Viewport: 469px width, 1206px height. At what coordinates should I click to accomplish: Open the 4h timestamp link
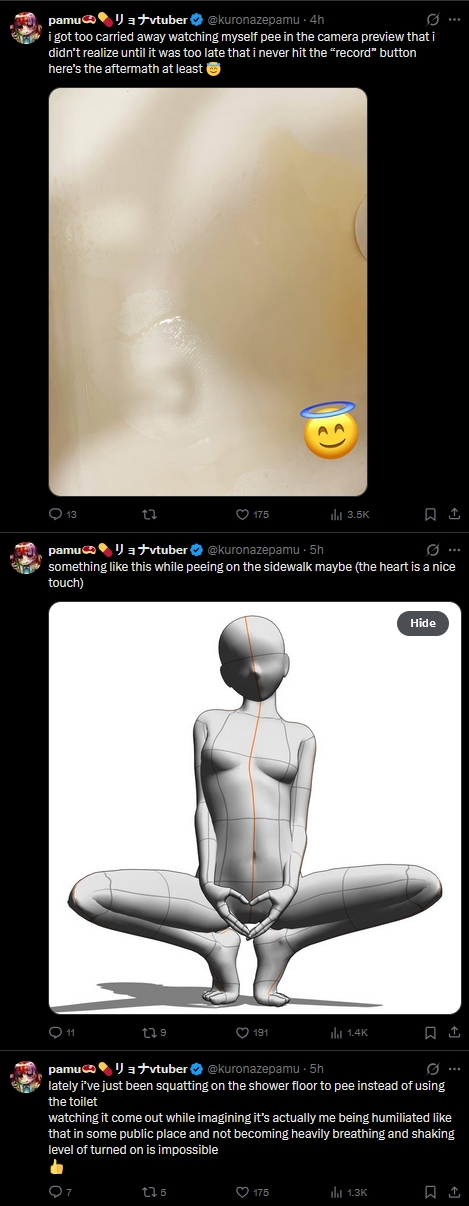[x=316, y=19]
